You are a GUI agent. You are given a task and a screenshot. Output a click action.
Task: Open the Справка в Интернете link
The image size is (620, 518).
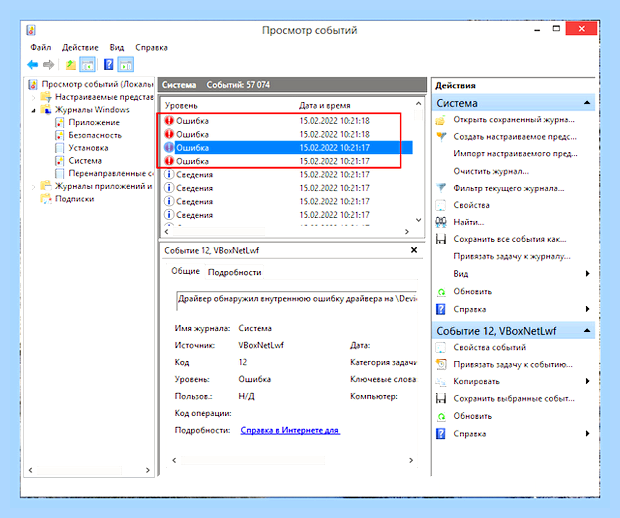pos(290,430)
